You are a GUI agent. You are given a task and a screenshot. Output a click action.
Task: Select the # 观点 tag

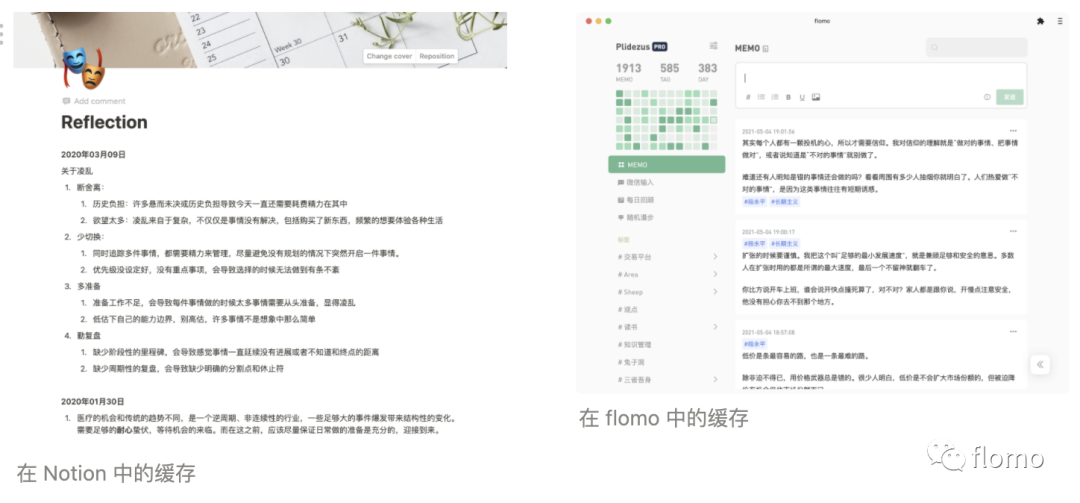click(630, 309)
